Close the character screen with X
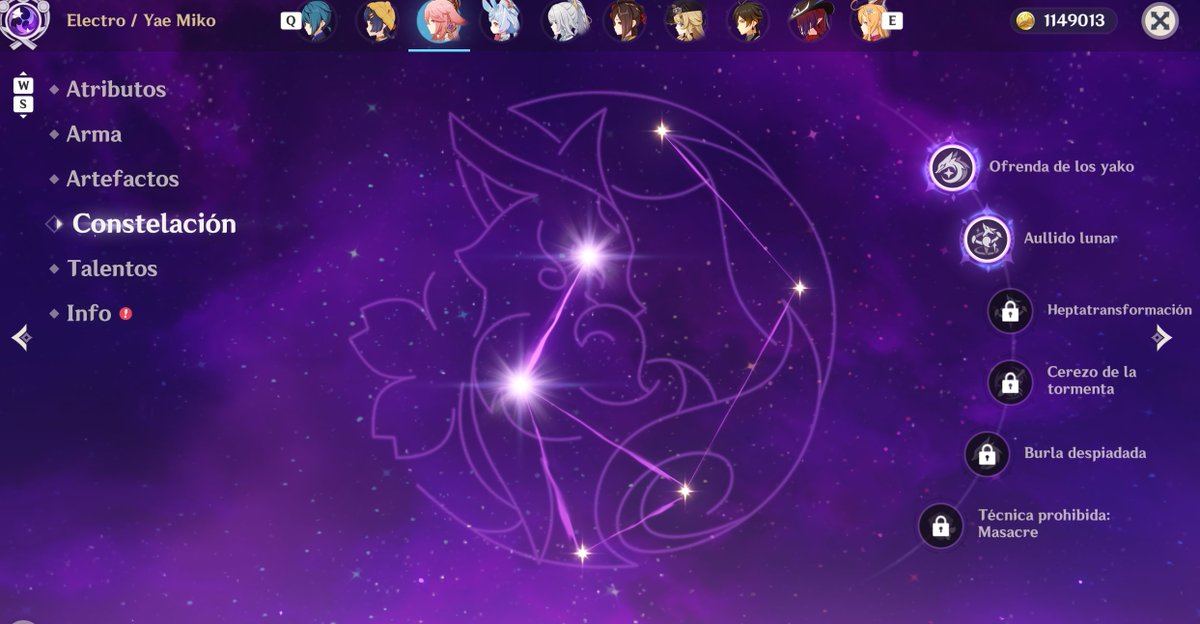The height and width of the screenshot is (624, 1200). 1159,21
